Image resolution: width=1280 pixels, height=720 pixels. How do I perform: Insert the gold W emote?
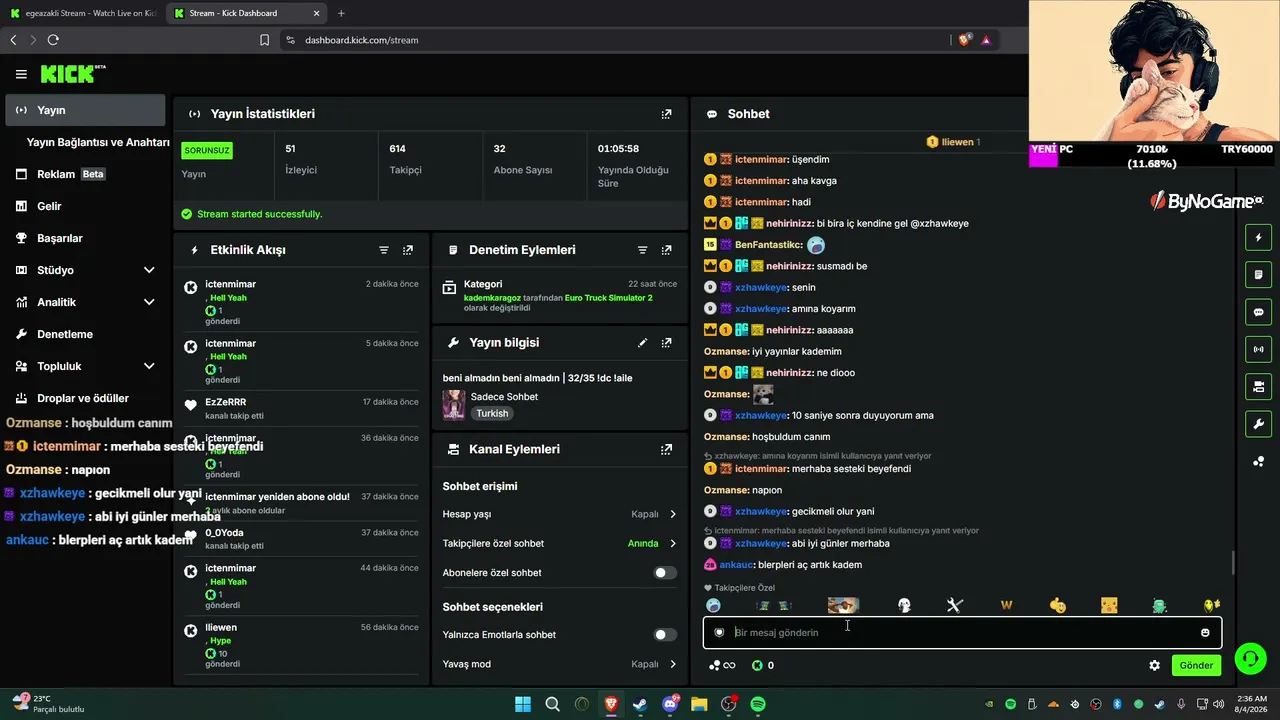point(1006,605)
